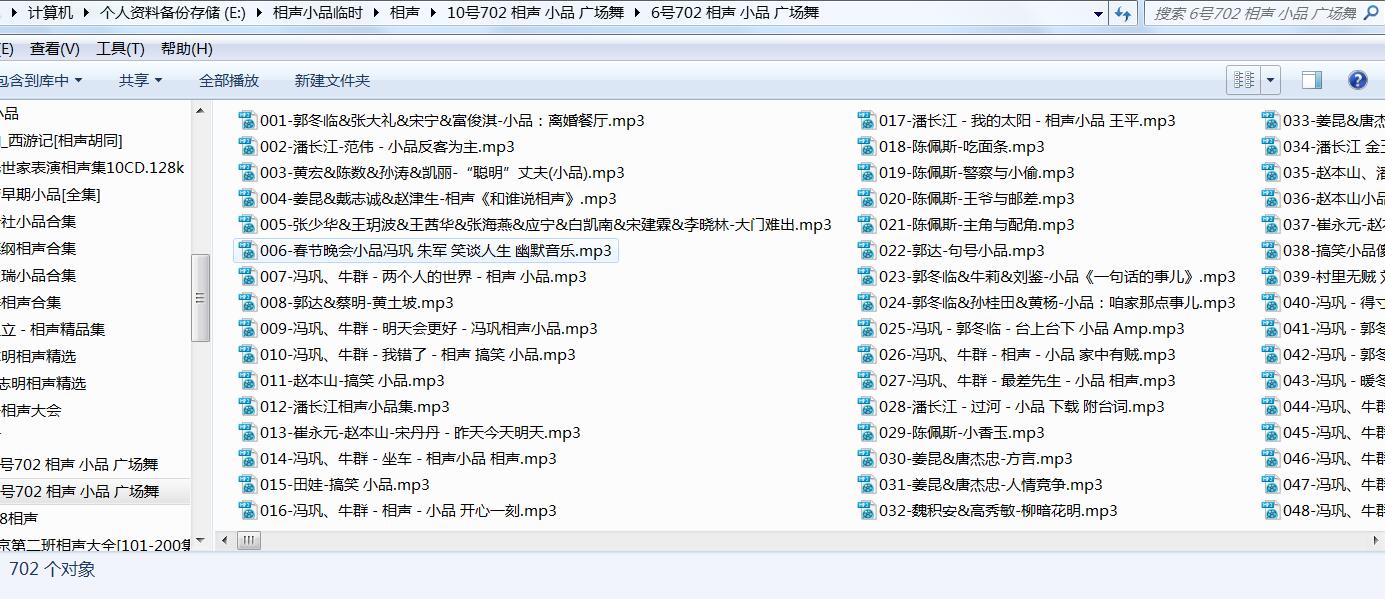This screenshot has height=599, width=1385.
Task: Go to 计算机 in the address bar
Action: pyautogui.click(x=51, y=13)
